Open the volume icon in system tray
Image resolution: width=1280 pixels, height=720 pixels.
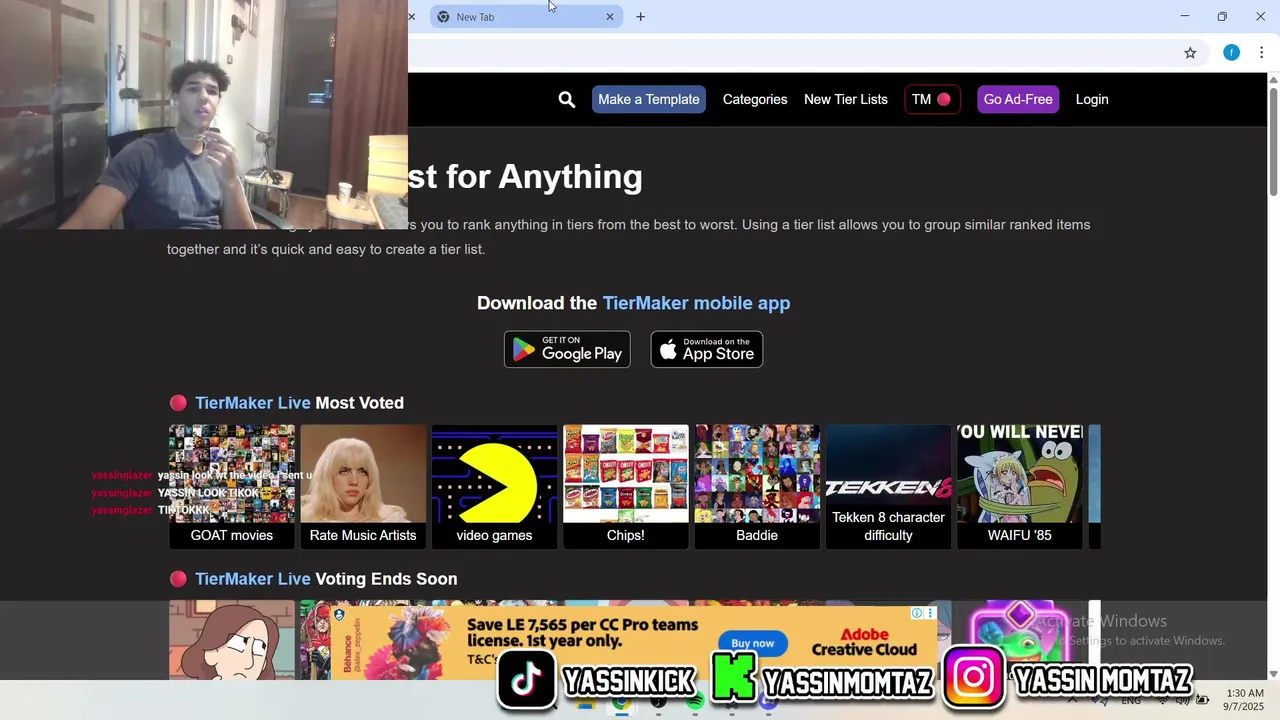(1183, 702)
